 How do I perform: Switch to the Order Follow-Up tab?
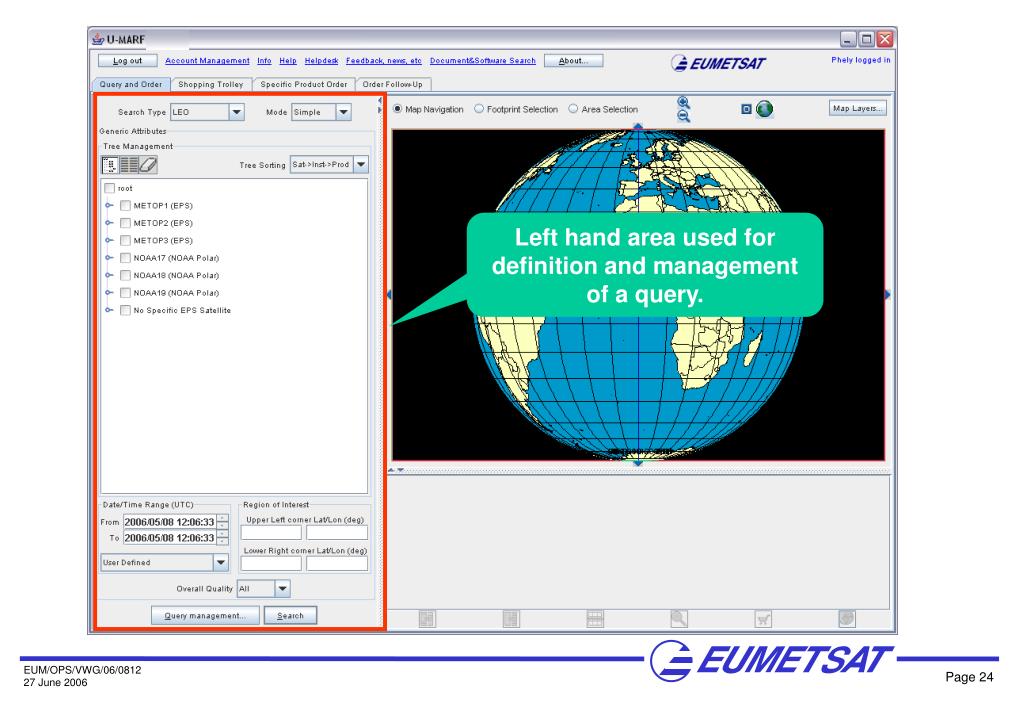393,84
